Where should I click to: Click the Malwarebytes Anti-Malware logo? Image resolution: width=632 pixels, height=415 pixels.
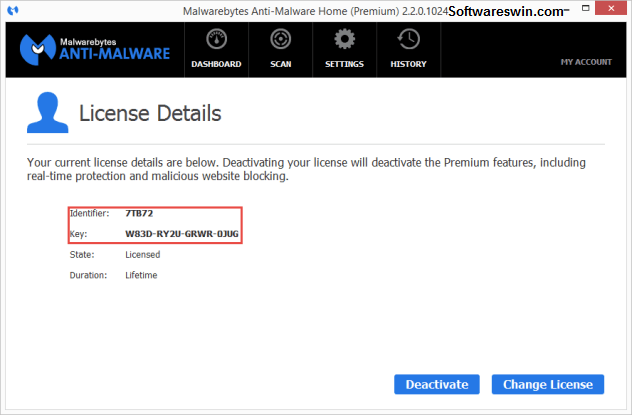[x=95, y=50]
